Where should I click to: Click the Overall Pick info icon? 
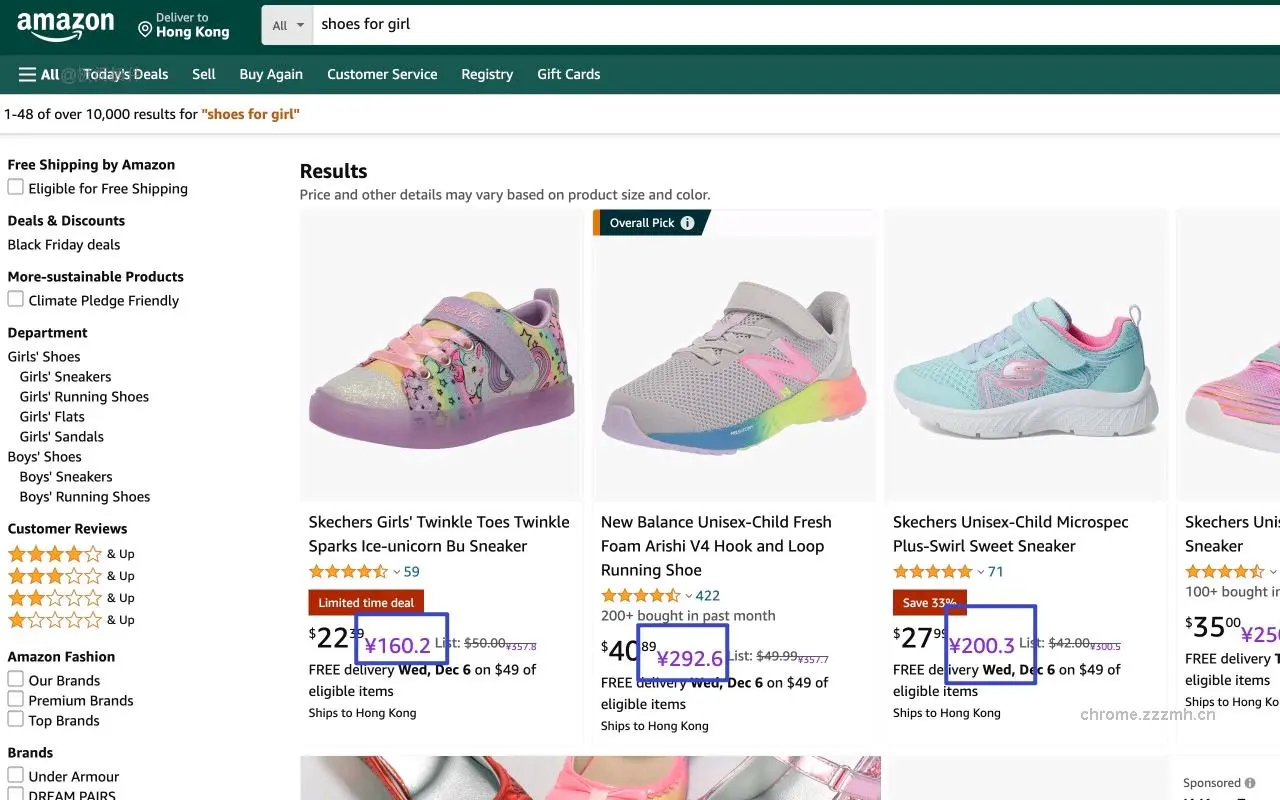coord(687,223)
